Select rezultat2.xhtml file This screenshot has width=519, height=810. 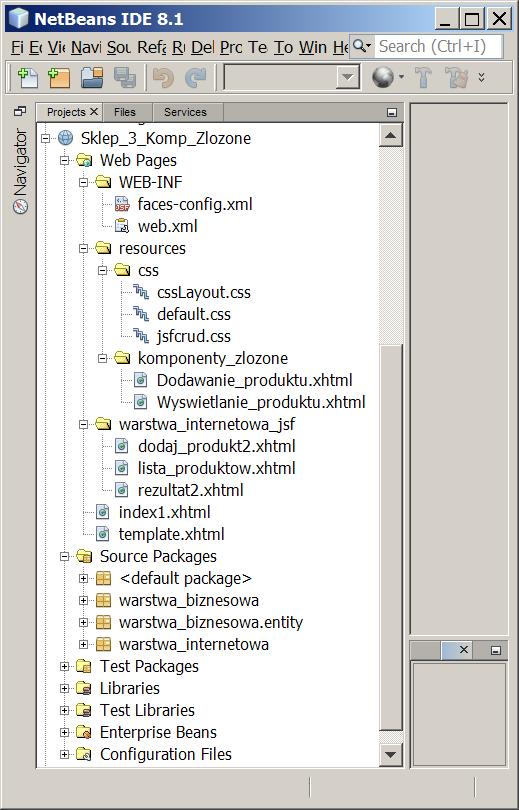190,490
